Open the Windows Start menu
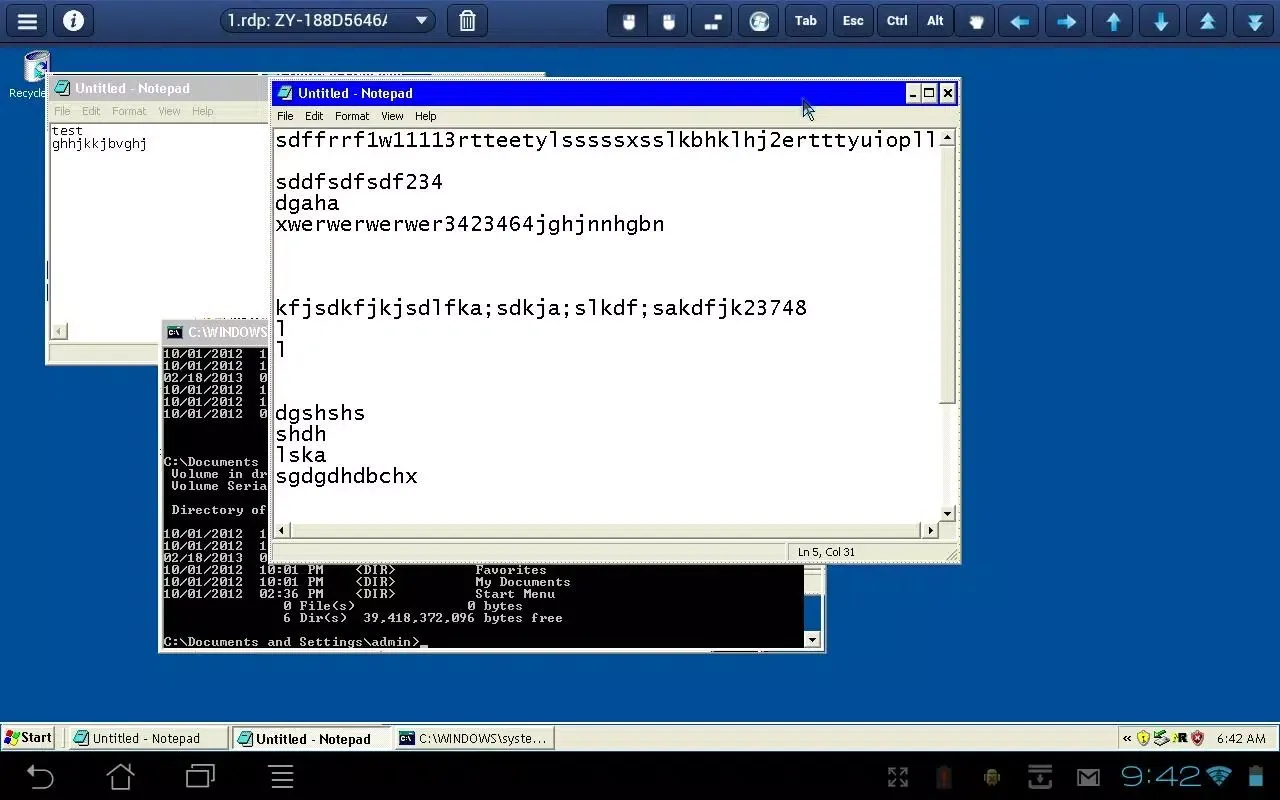1280x800 pixels. (x=28, y=738)
